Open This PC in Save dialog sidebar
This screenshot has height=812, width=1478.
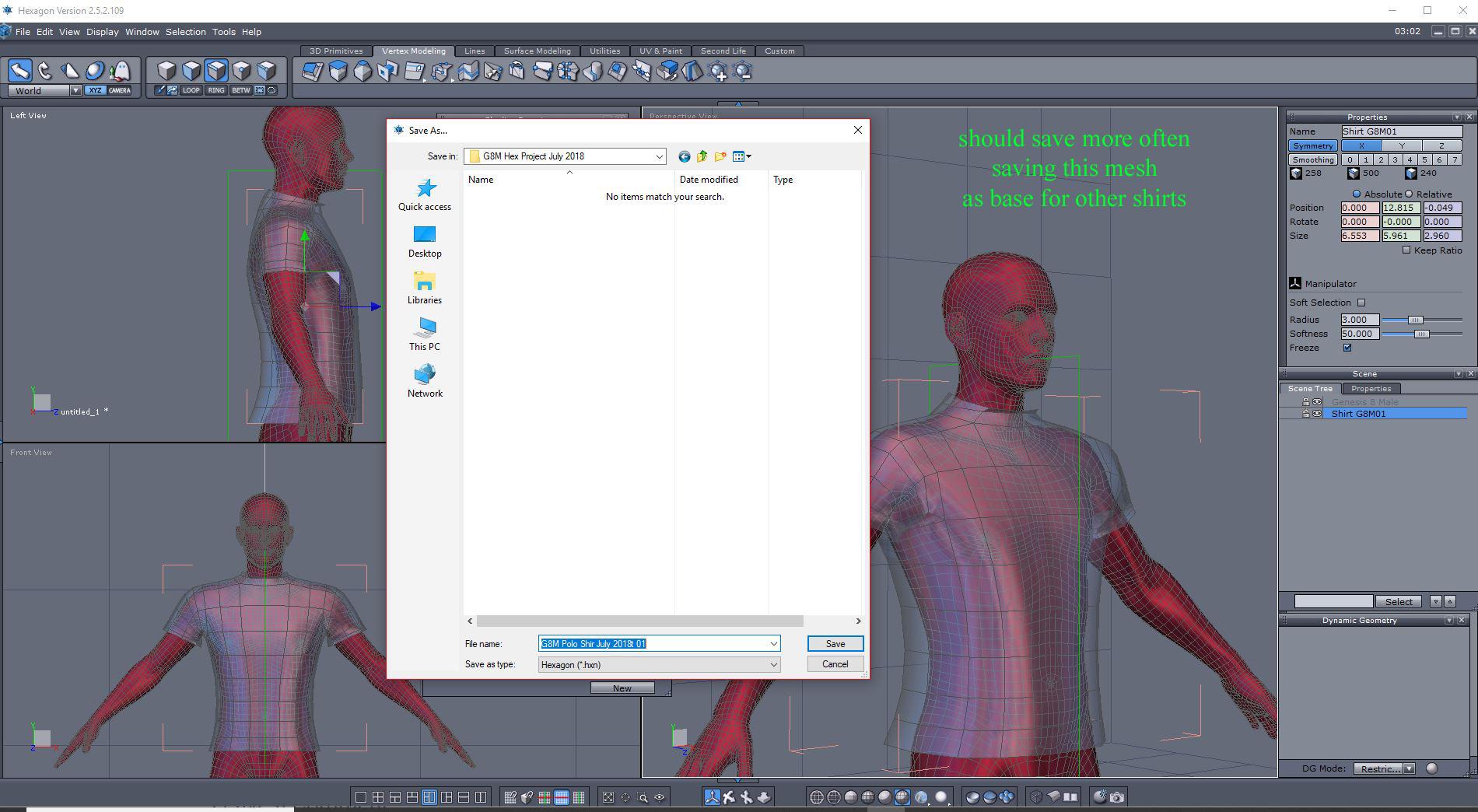425,334
